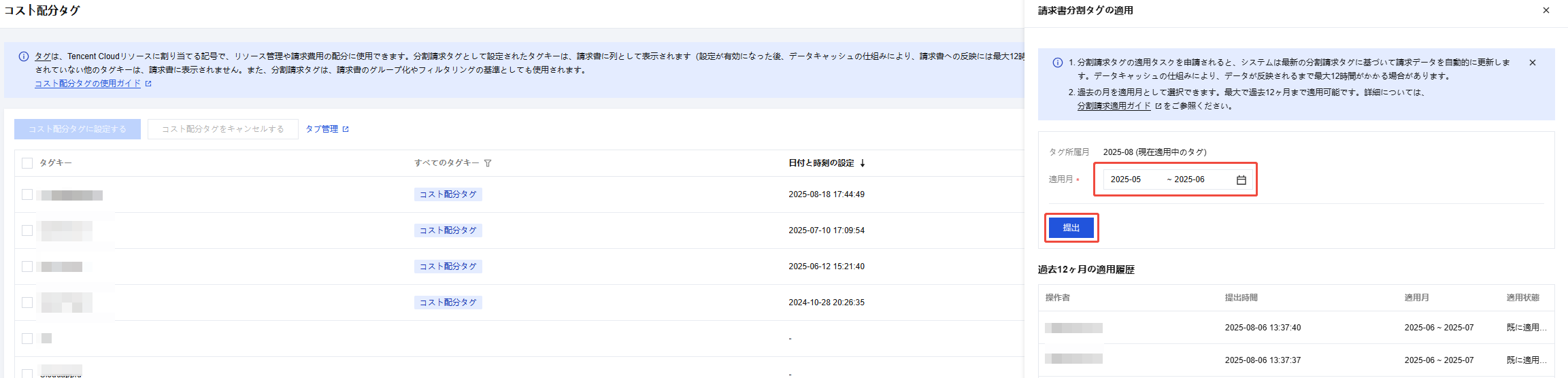This screenshot has height=378, width=1568.
Task: Click external link icon after コスト配分タグの使用ガイド
Action: [x=148, y=84]
